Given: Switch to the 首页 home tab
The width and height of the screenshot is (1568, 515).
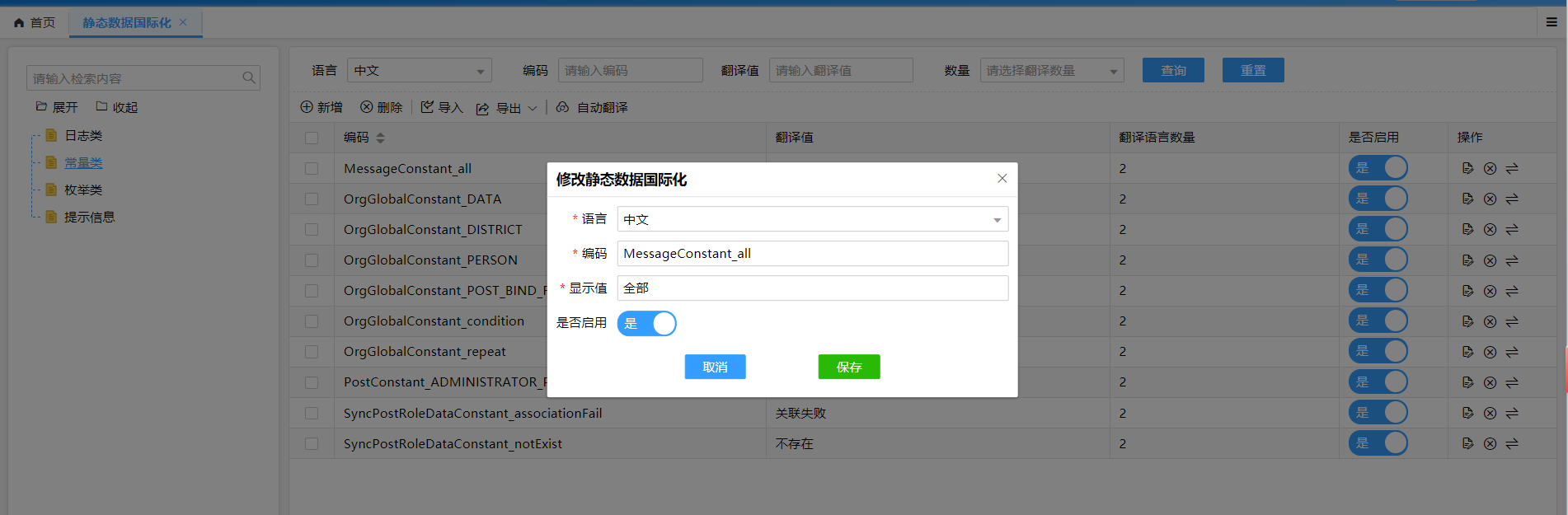Looking at the screenshot, I should 35,23.
